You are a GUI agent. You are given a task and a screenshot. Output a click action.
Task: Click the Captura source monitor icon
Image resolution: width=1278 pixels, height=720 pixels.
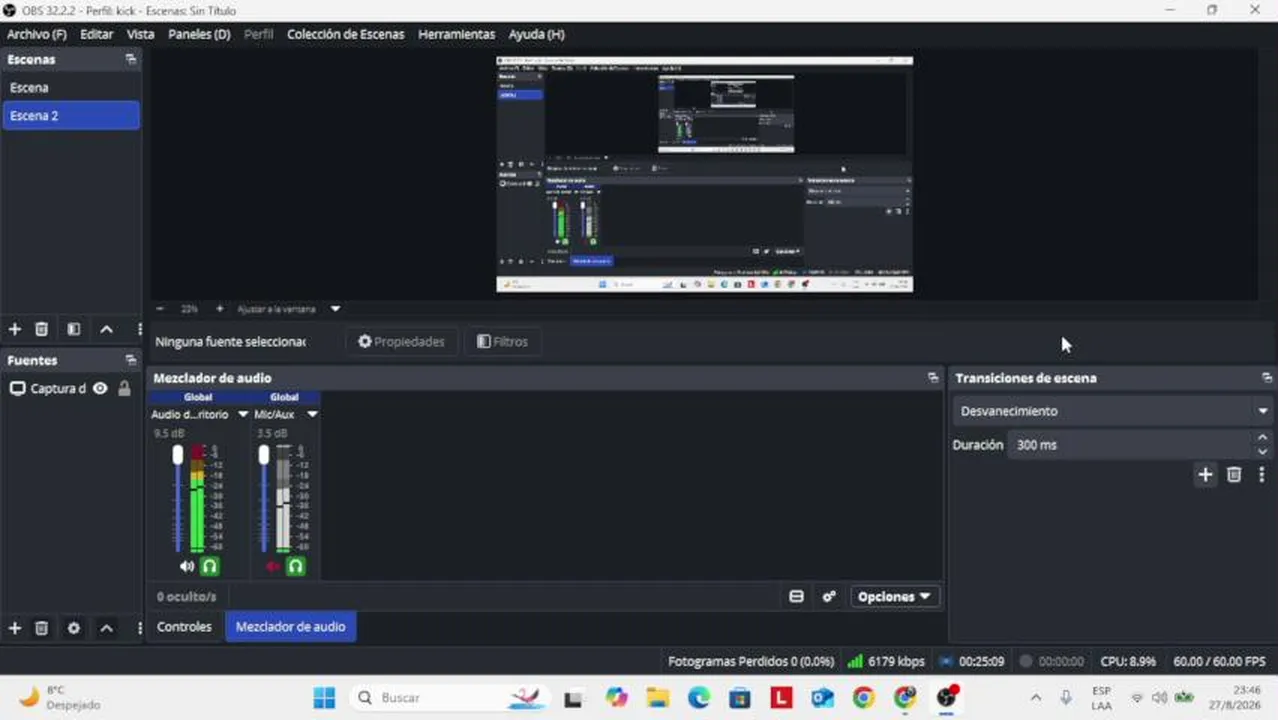(18, 388)
